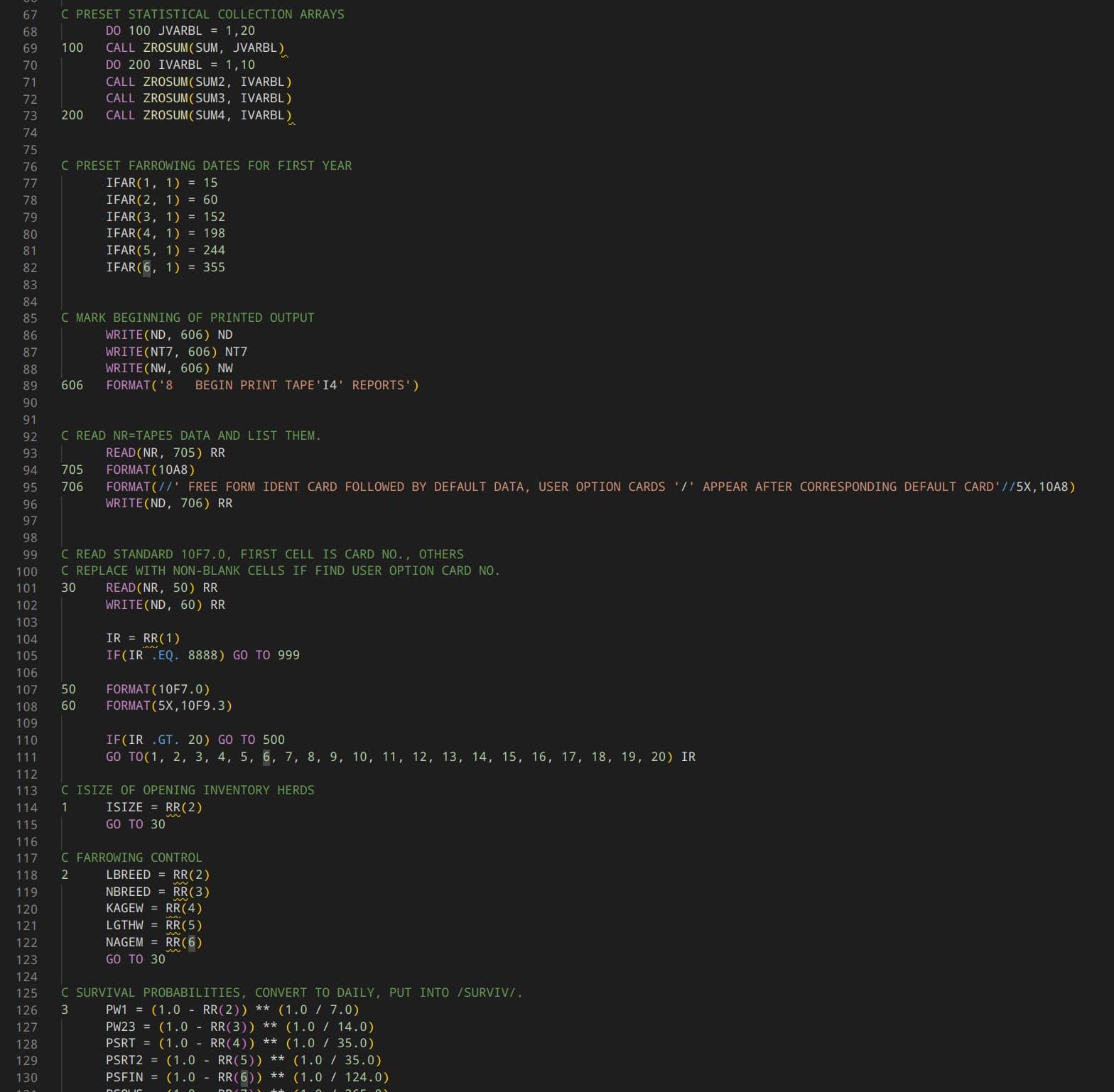
Task: Click line number 74 in the gutter
Action: (30, 133)
